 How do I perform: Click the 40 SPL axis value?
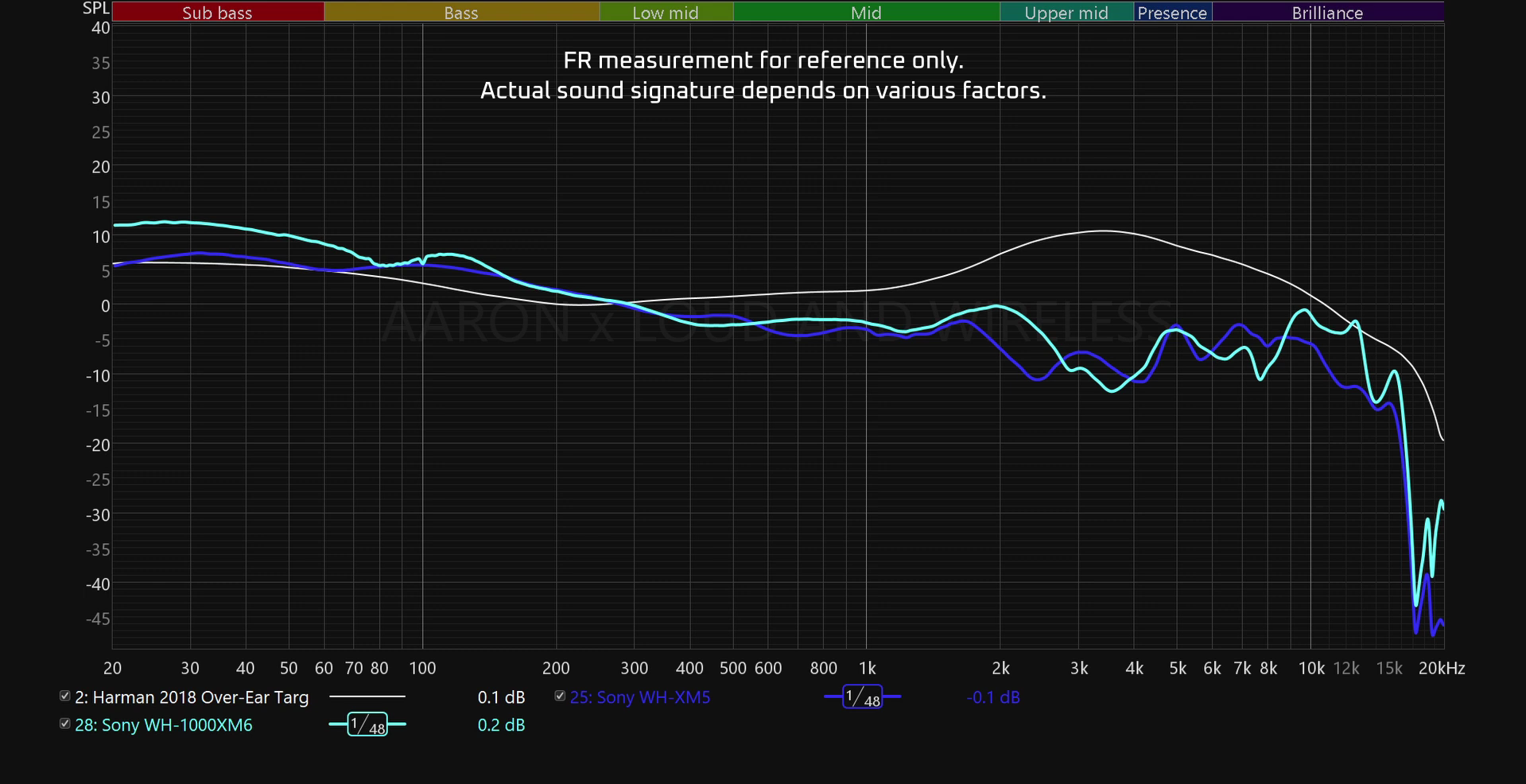pyautogui.click(x=101, y=28)
